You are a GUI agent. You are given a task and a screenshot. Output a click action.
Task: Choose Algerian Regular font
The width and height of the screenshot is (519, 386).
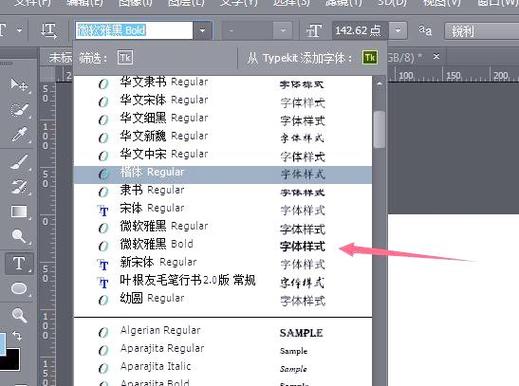click(223, 331)
